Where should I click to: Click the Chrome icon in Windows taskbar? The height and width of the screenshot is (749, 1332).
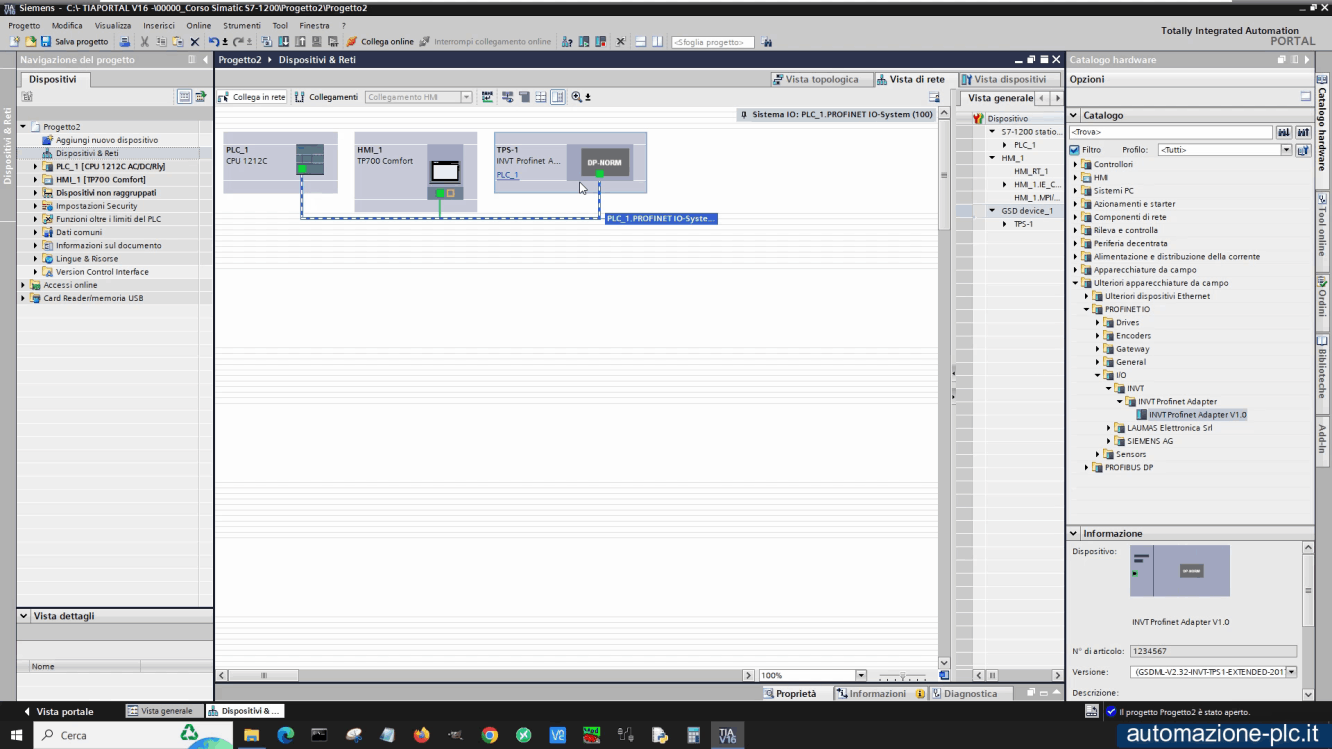(489, 735)
